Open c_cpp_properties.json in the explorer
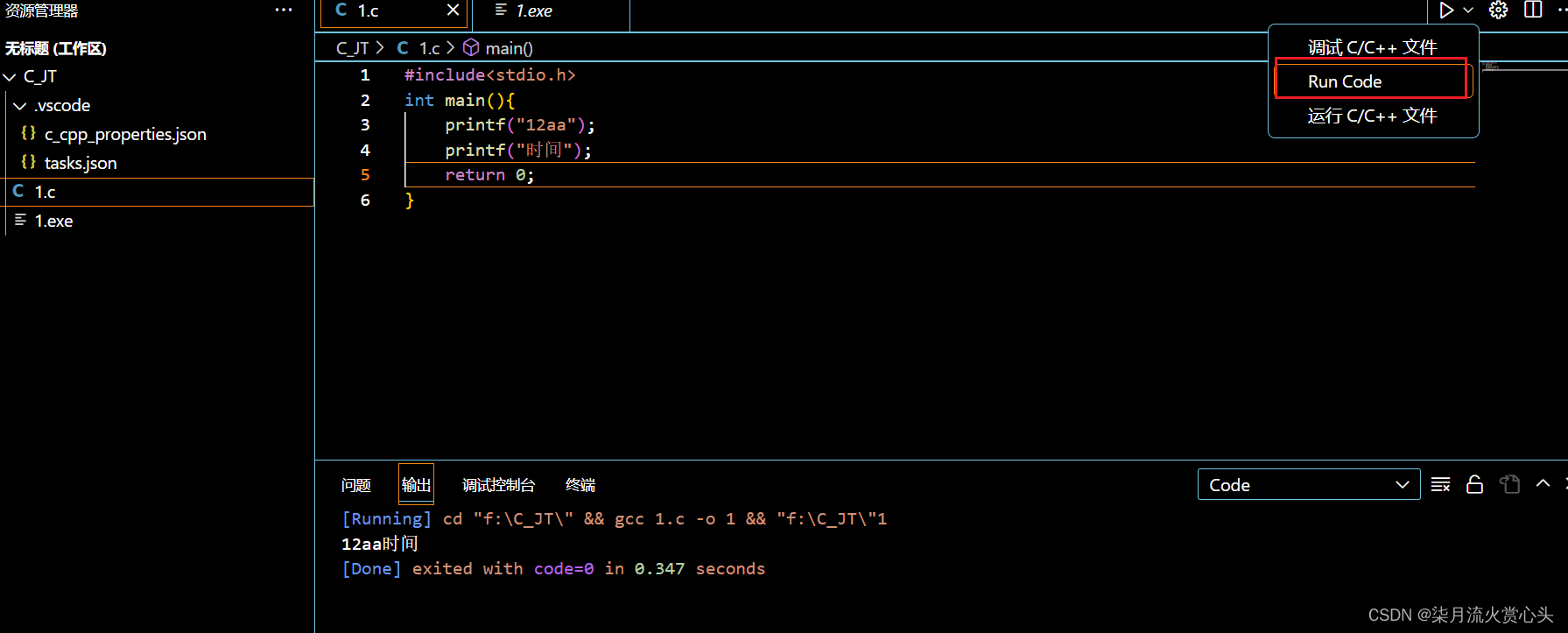 pos(125,134)
